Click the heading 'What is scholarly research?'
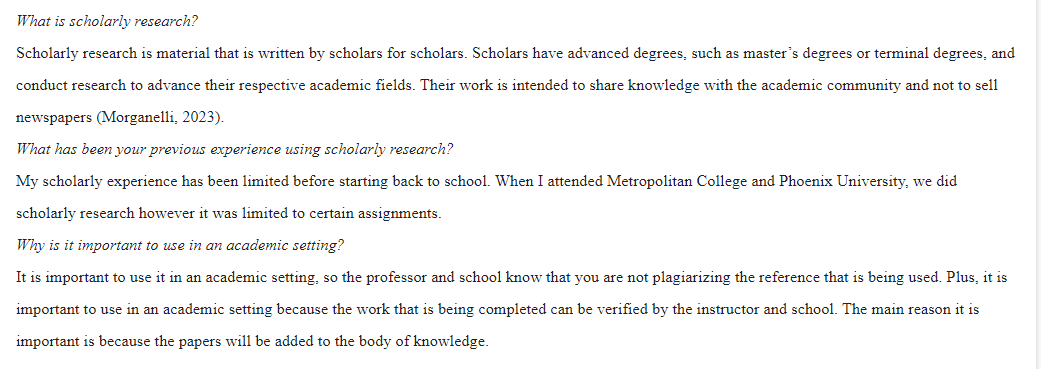The image size is (1041, 369). click(x=107, y=21)
